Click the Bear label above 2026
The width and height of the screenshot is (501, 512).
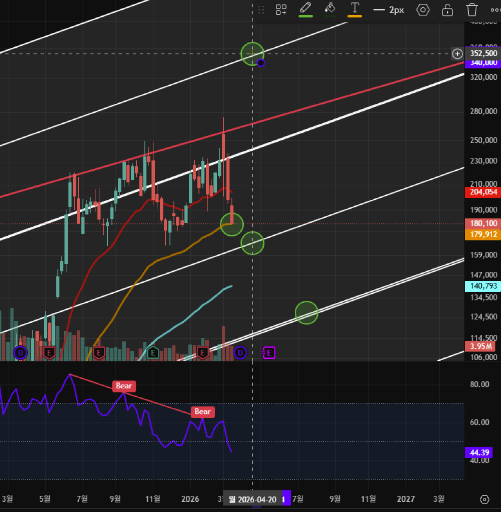click(x=203, y=412)
